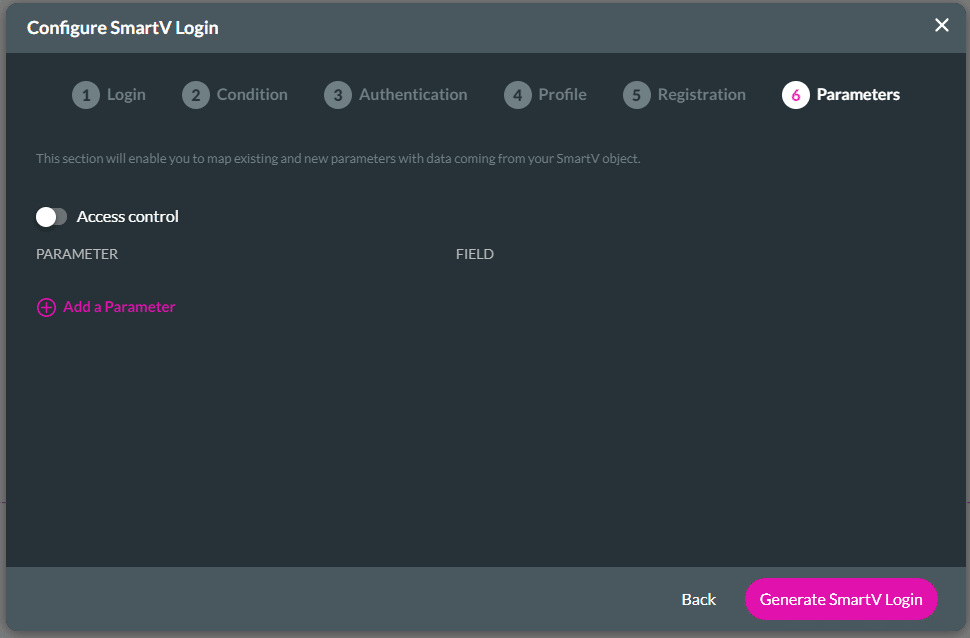970x638 pixels.
Task: Click the Access control label text
Action: (x=128, y=217)
